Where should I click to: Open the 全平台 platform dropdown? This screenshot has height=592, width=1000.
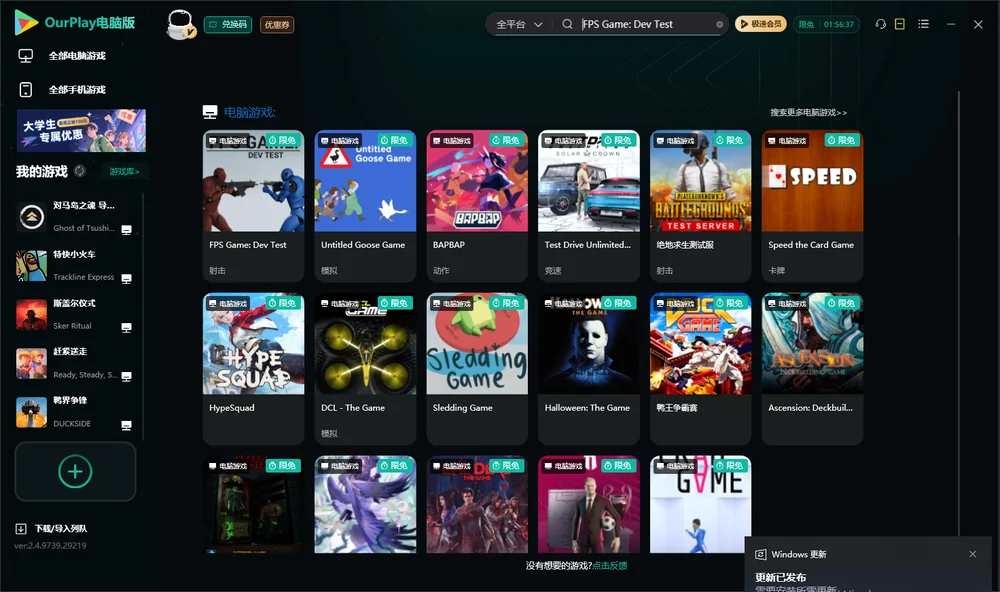coord(519,24)
